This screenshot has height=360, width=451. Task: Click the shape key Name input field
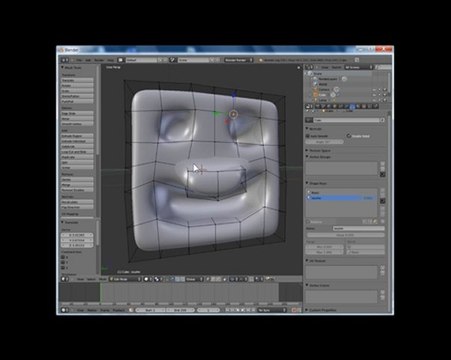pos(359,229)
